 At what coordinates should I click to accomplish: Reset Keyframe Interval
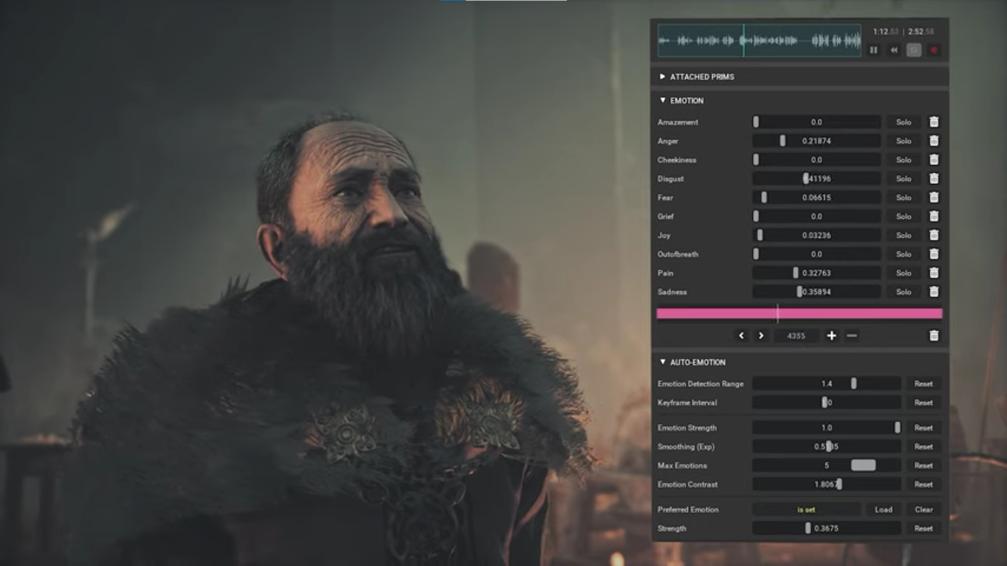(x=924, y=403)
